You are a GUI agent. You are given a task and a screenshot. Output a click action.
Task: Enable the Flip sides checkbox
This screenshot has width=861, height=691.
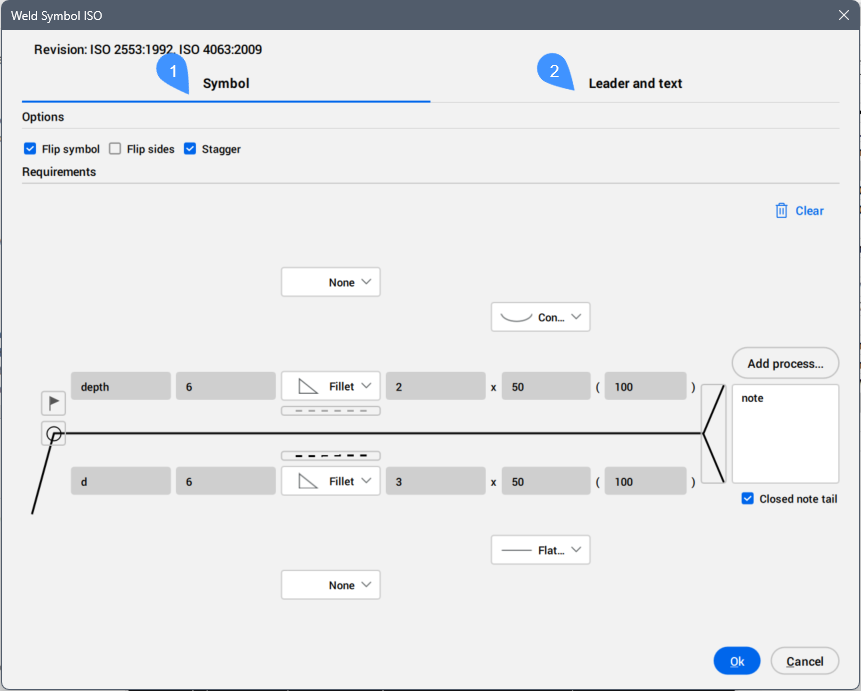click(x=116, y=149)
